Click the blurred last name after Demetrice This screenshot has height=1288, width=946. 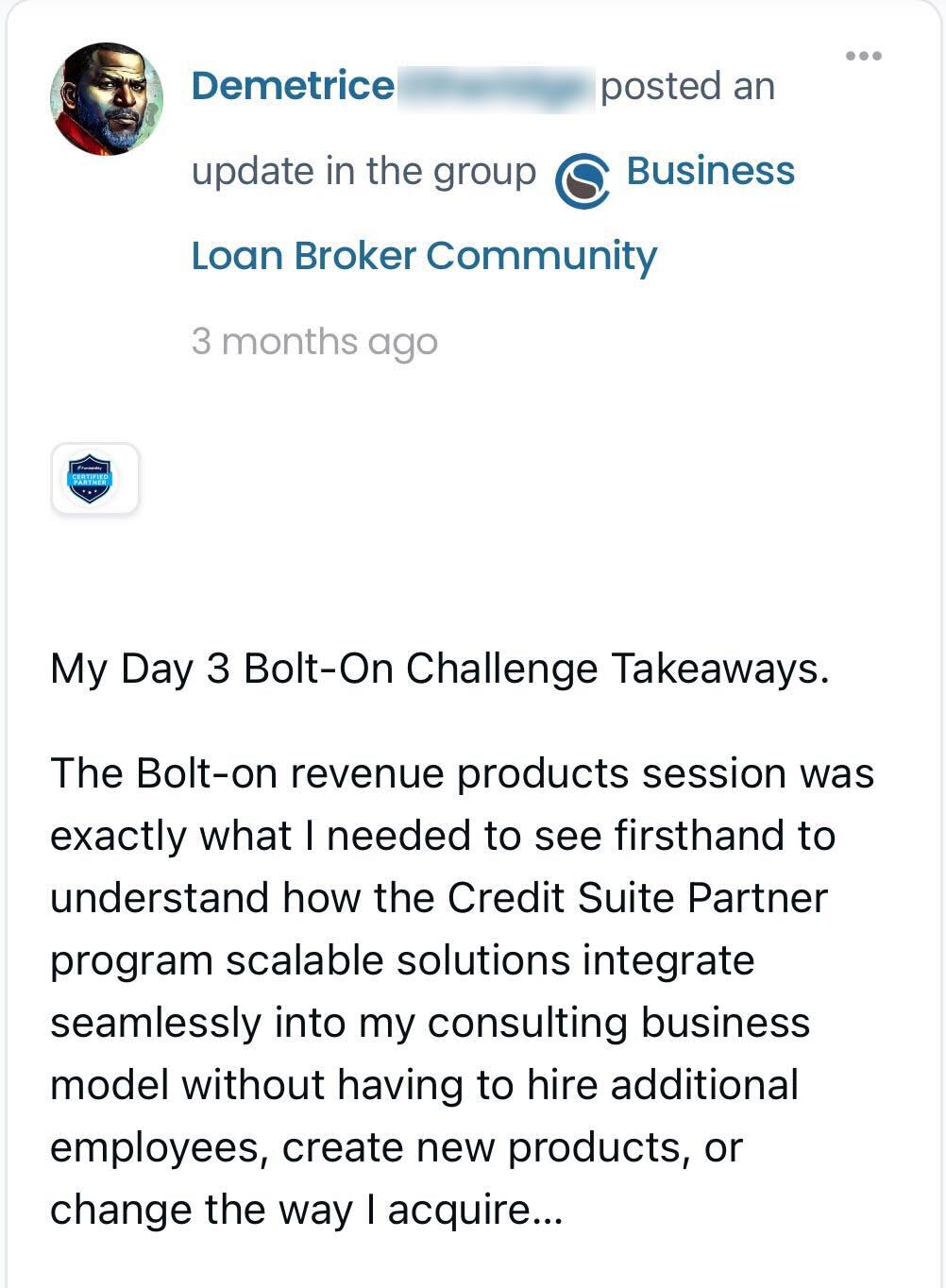pos(497,87)
